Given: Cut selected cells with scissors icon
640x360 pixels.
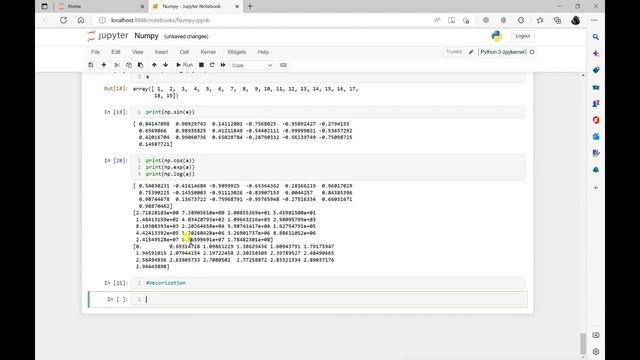Looking at the screenshot, I should coord(117,65).
